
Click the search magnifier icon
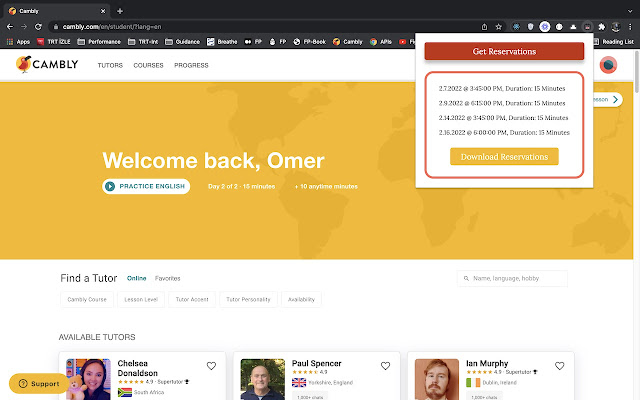[x=466, y=278]
